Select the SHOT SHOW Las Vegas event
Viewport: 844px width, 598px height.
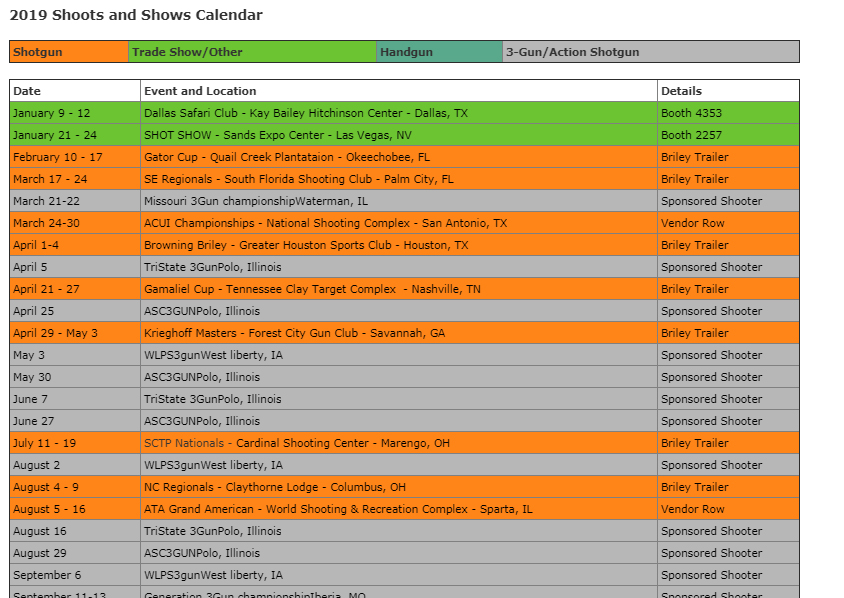(399, 135)
